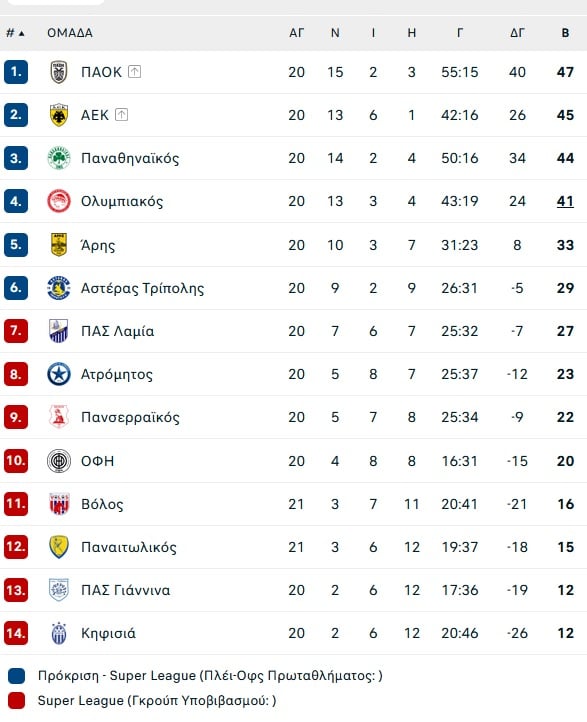Click the Ατρόμητος blue star badge

[59, 374]
